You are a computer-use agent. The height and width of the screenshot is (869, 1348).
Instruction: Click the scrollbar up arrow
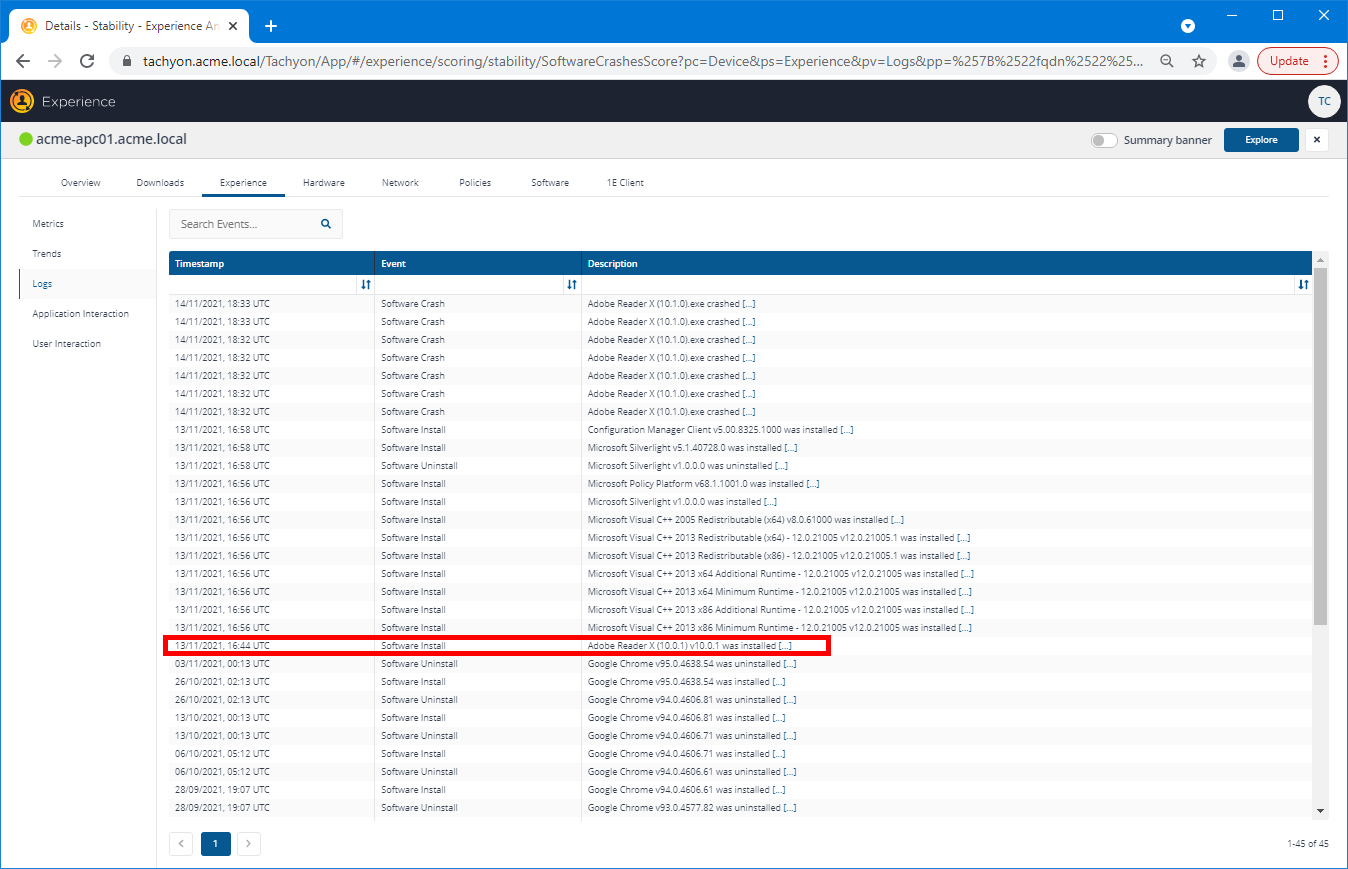pos(1320,258)
